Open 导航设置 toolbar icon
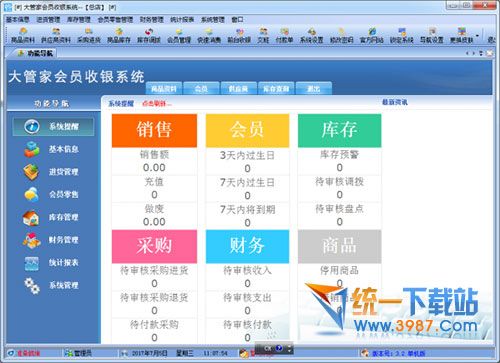This screenshot has width=500, height=363. pos(432,35)
